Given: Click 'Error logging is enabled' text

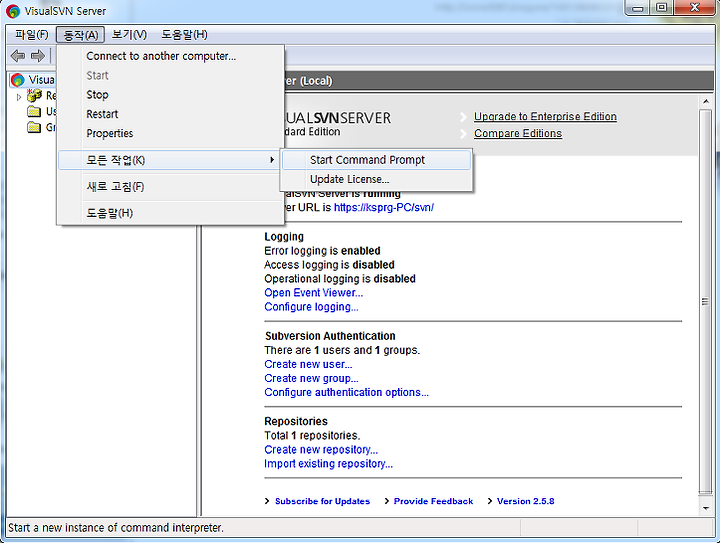Looking at the screenshot, I should [322, 251].
